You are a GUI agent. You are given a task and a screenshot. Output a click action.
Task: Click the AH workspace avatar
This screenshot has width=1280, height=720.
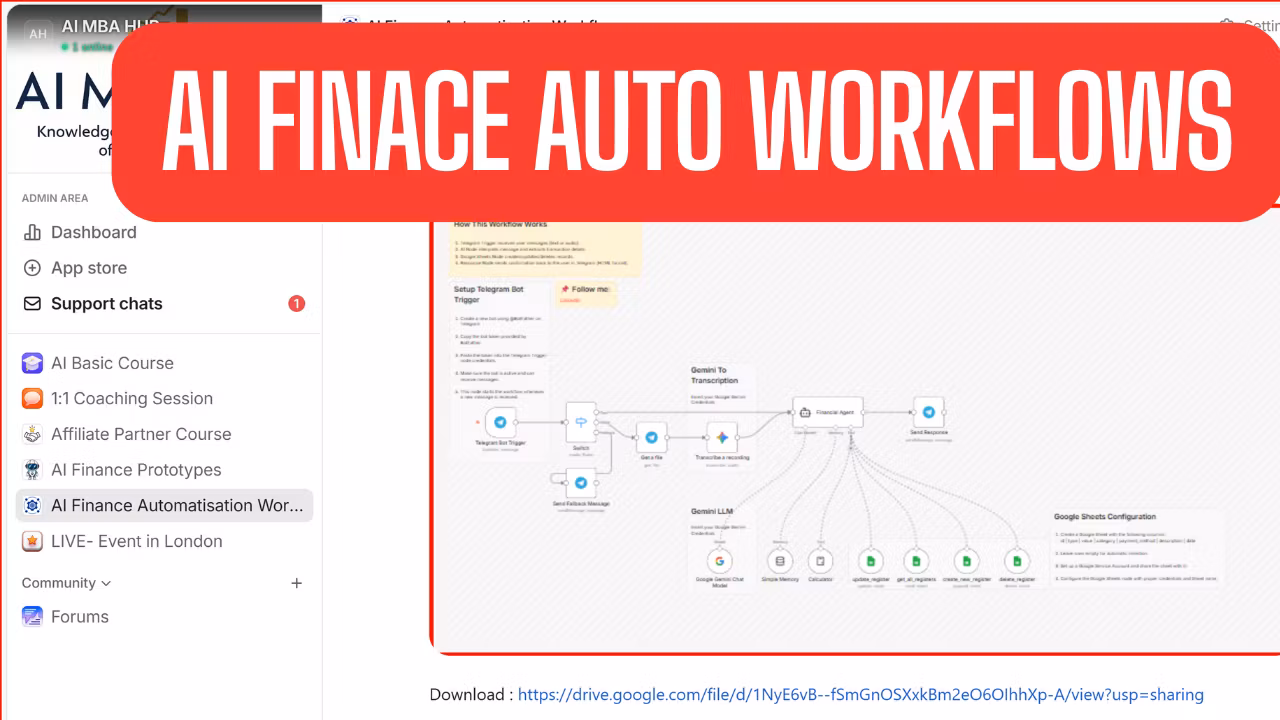(38, 34)
